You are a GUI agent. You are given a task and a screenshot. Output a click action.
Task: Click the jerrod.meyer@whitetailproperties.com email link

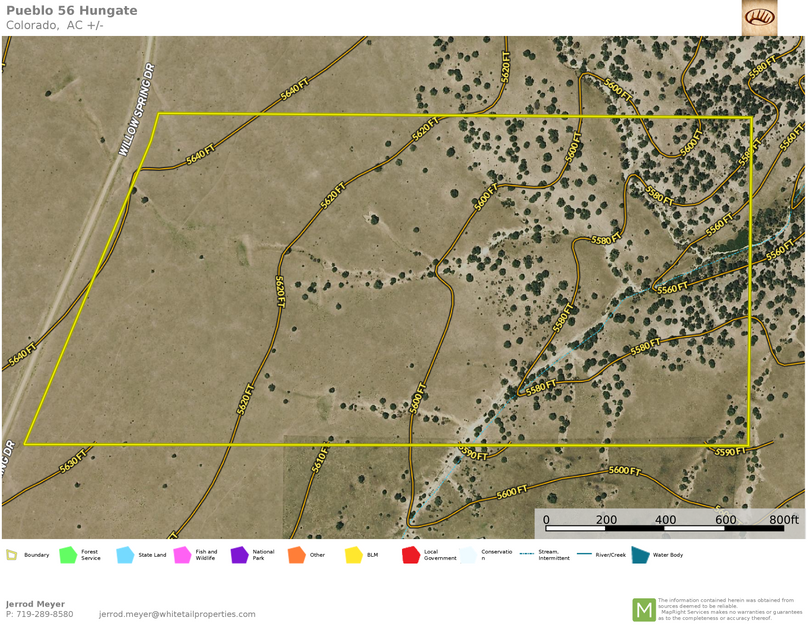click(177, 614)
